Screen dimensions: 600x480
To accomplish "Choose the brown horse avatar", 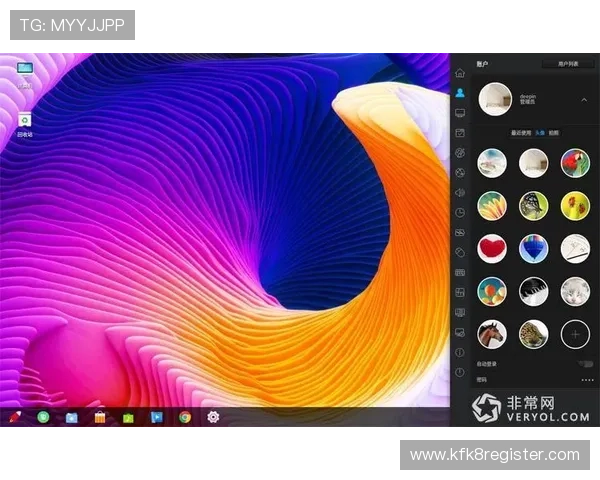I will pyautogui.click(x=492, y=334).
